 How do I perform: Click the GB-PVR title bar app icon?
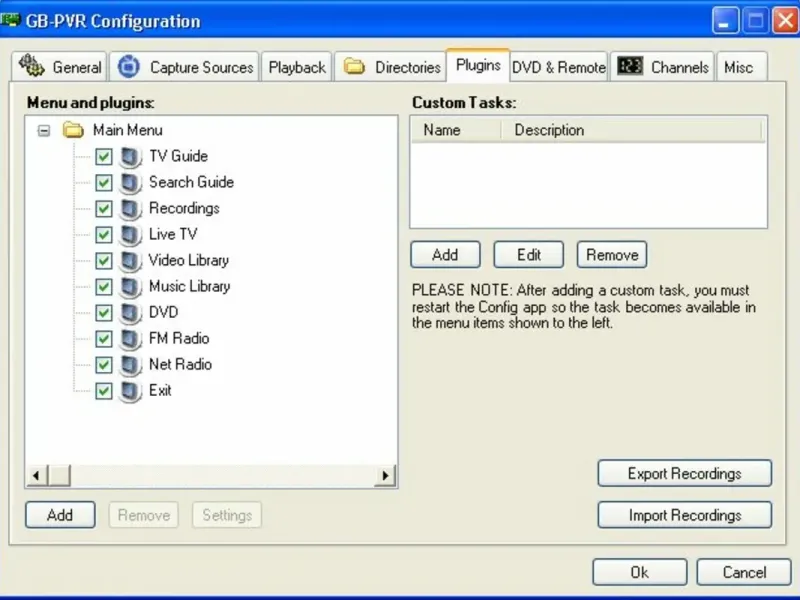[10, 20]
